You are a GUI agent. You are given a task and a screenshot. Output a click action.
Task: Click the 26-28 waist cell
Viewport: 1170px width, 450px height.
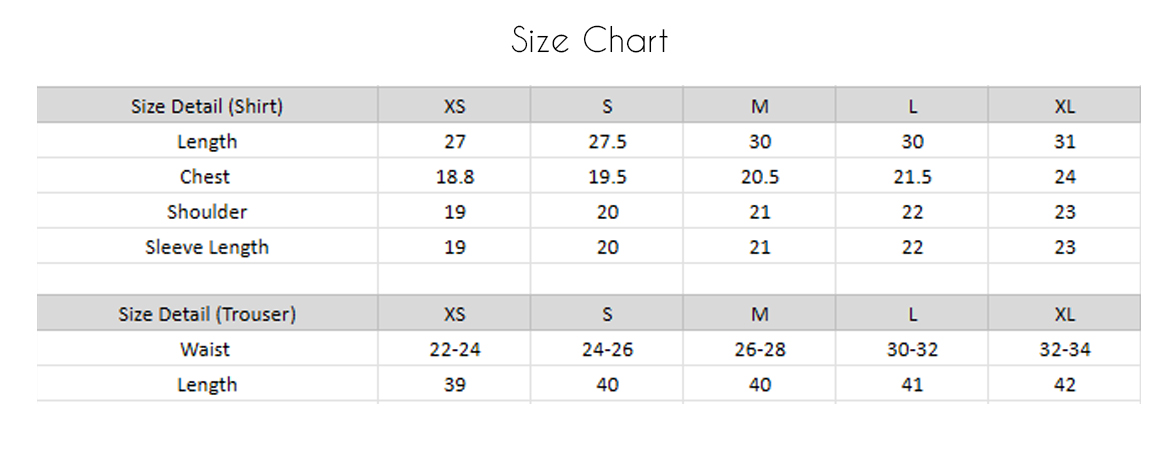coord(760,349)
